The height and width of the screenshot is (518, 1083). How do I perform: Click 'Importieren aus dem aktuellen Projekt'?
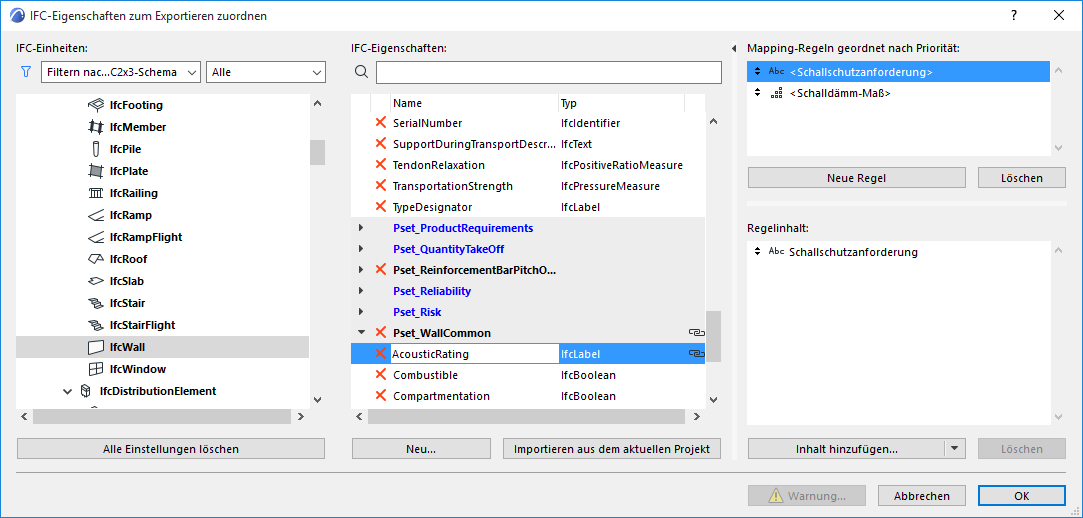(612, 449)
